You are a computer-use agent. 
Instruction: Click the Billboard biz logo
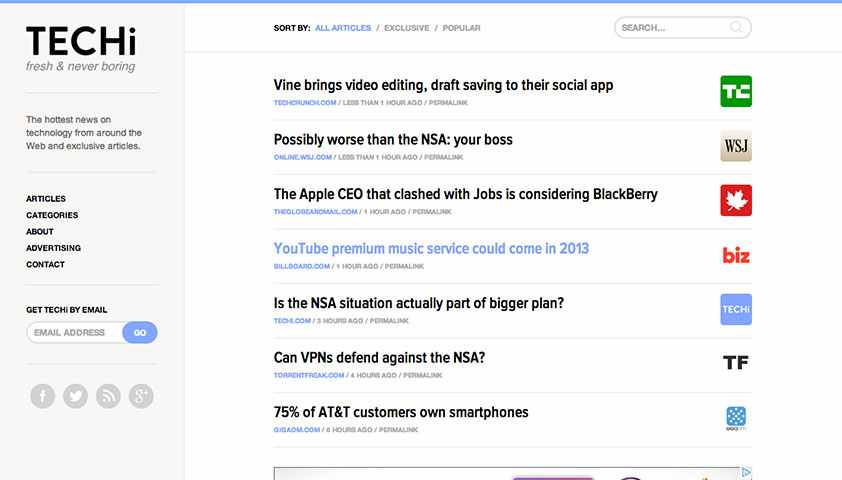[x=736, y=255]
